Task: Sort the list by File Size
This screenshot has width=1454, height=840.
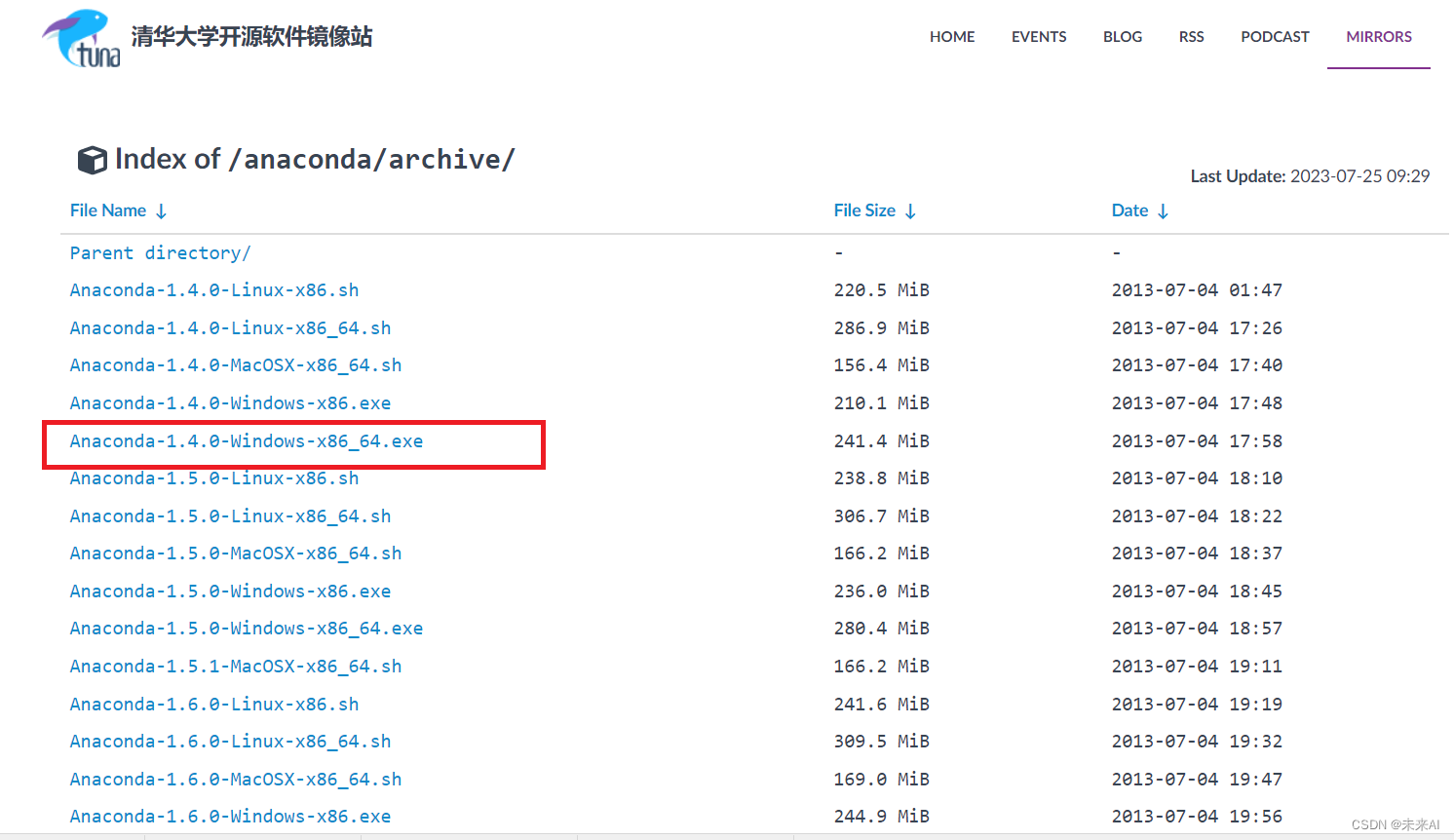Action: 864,210
